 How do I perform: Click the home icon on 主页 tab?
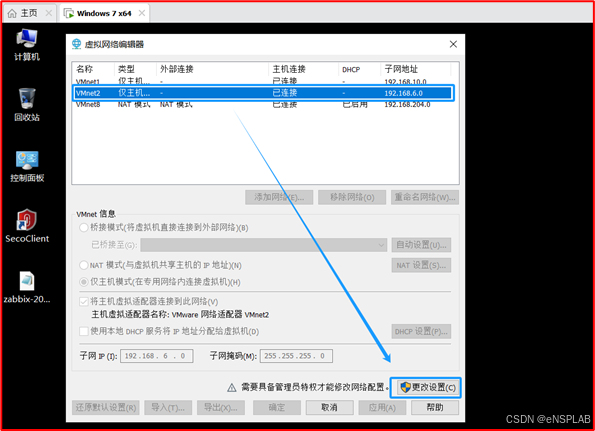[12, 13]
